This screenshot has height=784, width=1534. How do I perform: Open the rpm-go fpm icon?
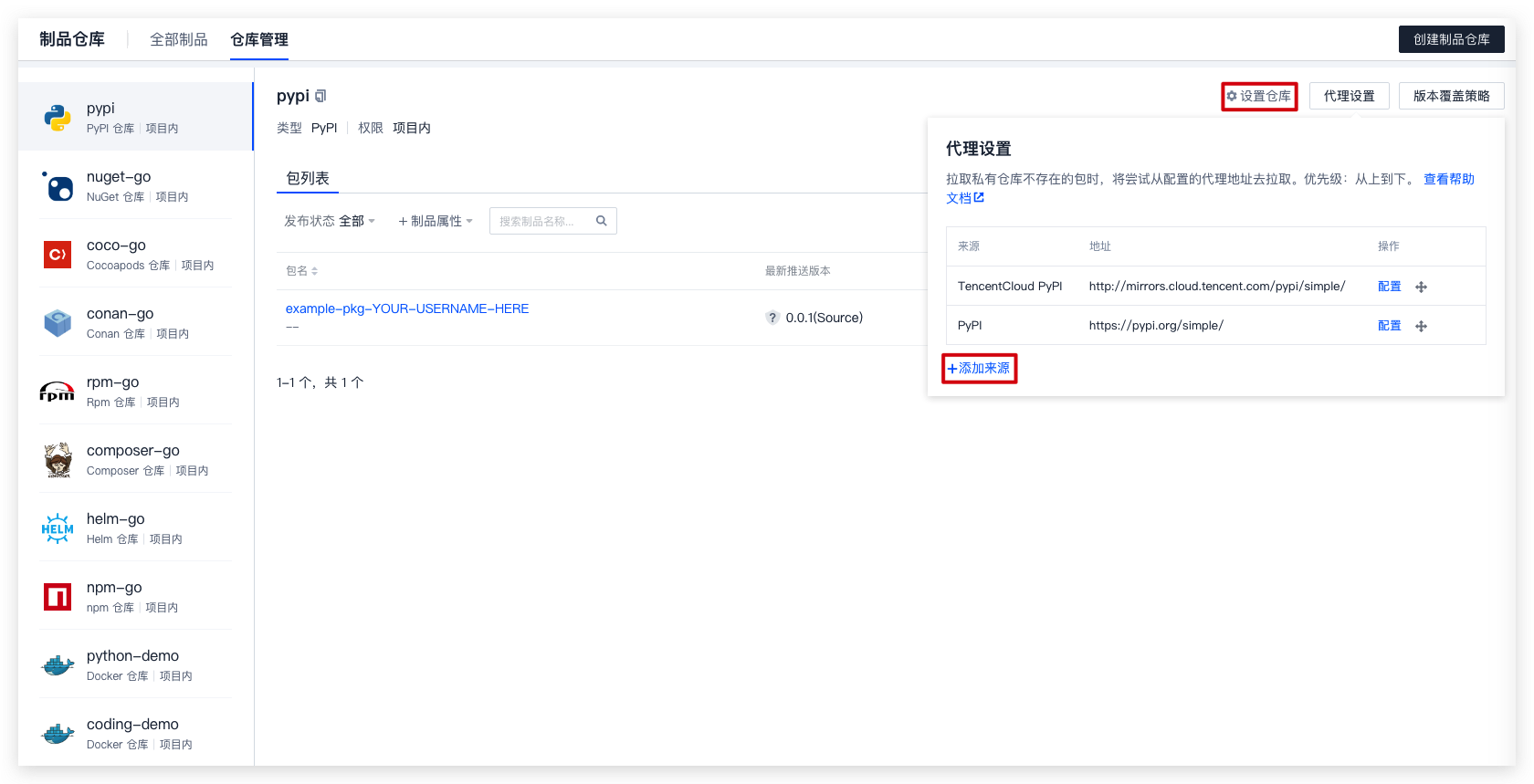point(58,392)
